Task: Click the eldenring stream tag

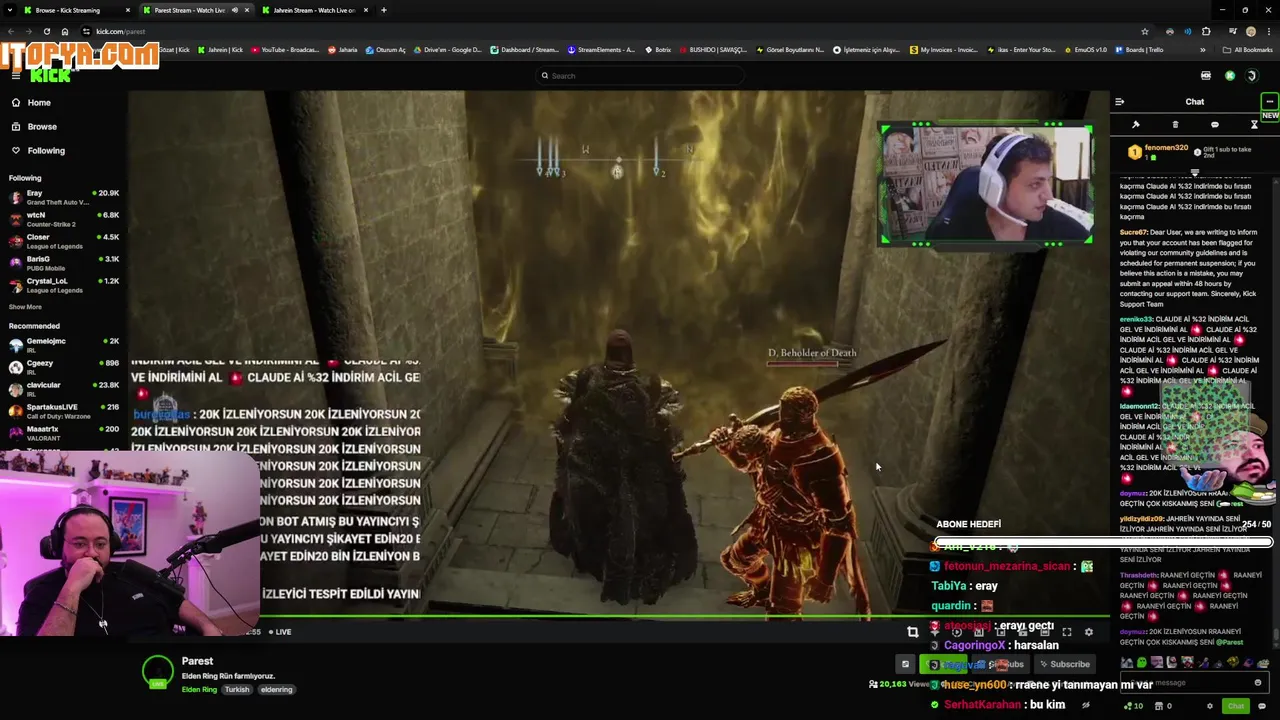Action: pyautogui.click(x=277, y=690)
